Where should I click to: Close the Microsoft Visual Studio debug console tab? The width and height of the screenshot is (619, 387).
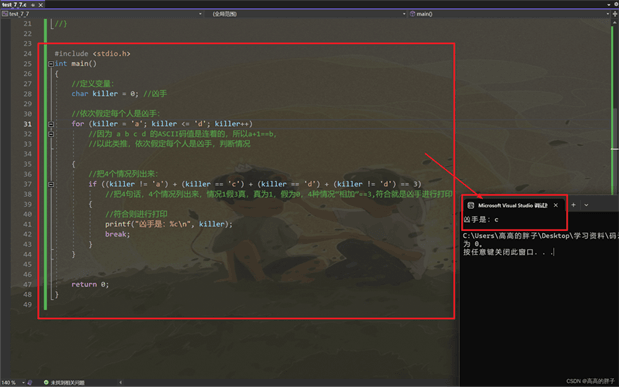point(556,205)
